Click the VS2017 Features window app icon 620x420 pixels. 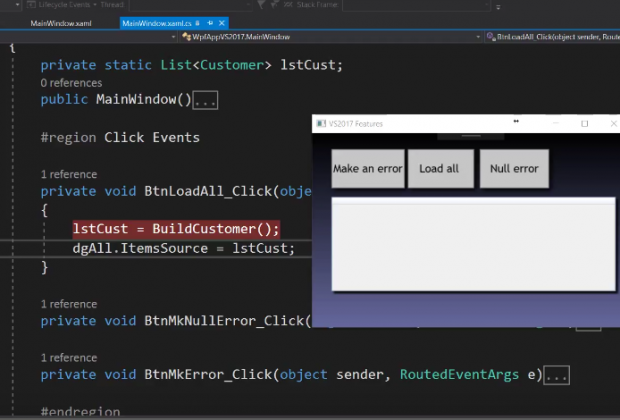pyautogui.click(x=320, y=124)
